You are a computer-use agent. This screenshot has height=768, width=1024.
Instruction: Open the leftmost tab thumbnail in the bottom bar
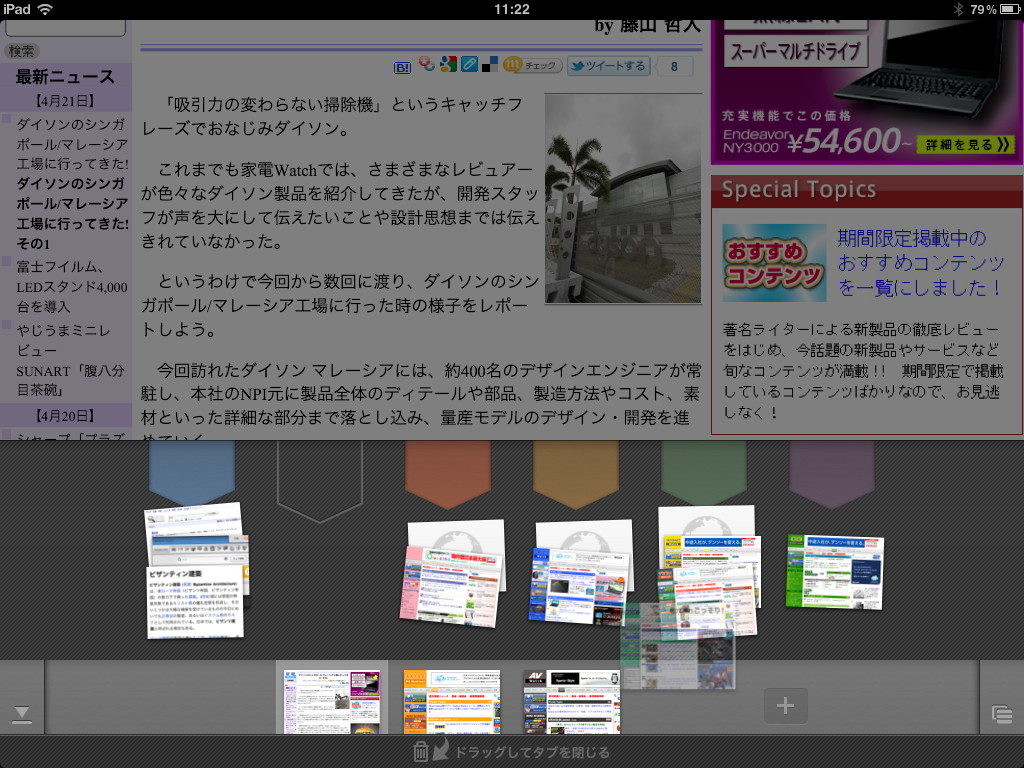tap(330, 702)
